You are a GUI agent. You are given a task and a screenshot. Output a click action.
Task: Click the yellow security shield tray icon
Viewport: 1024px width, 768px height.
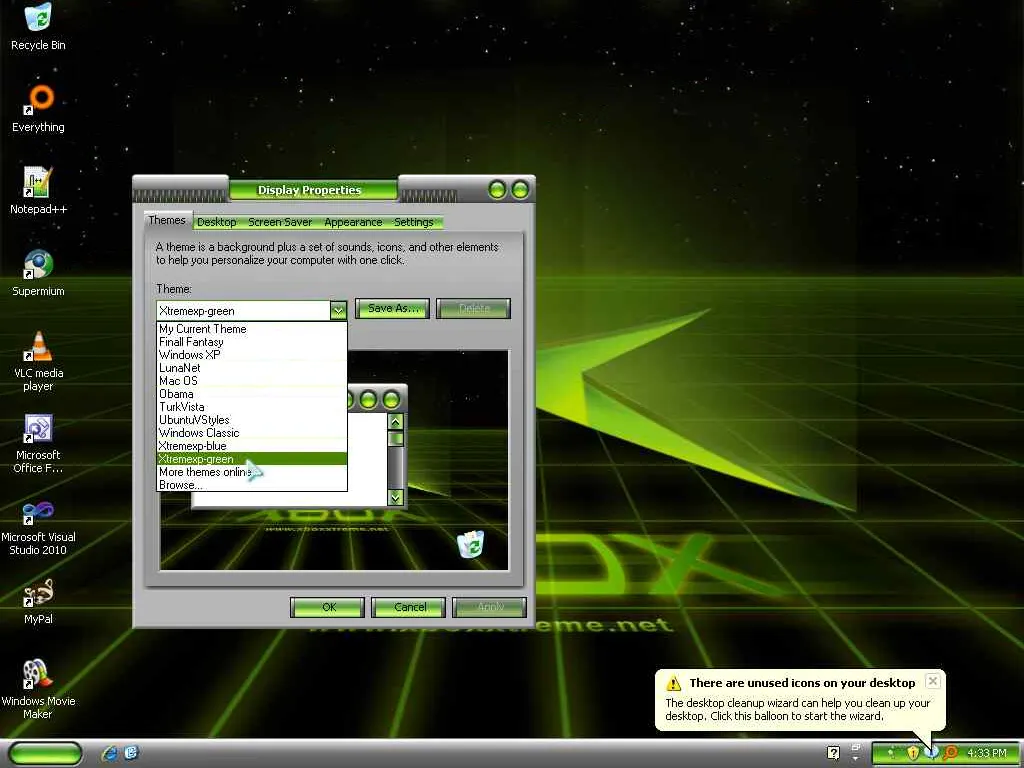pyautogui.click(x=912, y=753)
